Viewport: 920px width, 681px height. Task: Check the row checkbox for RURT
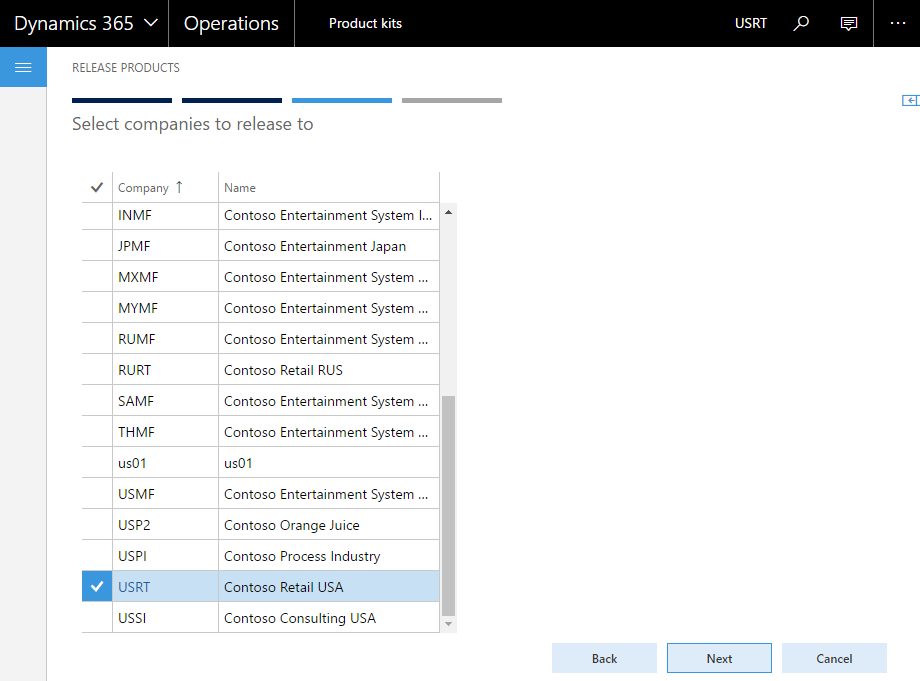97,370
